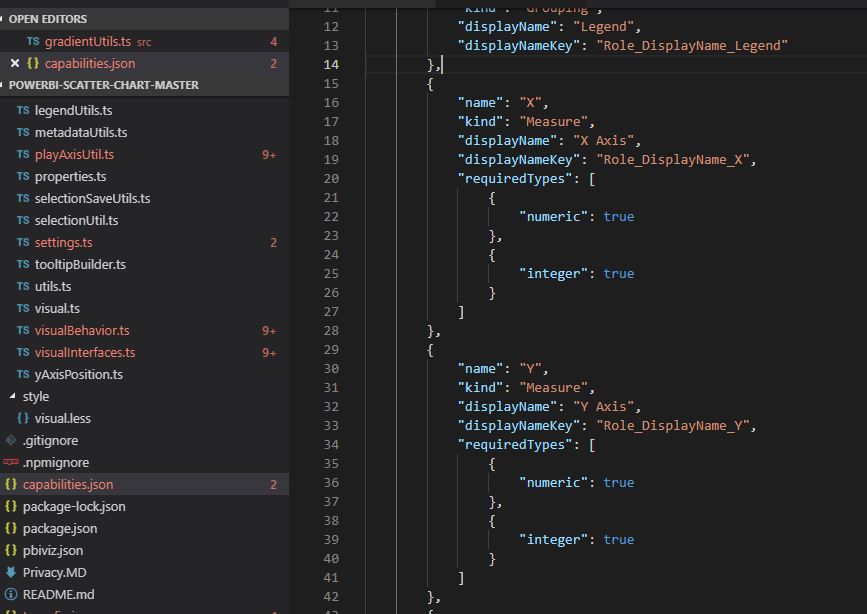Image resolution: width=867 pixels, height=614 pixels.
Task: Click "numeric" key on line 22
Action: pos(553,217)
